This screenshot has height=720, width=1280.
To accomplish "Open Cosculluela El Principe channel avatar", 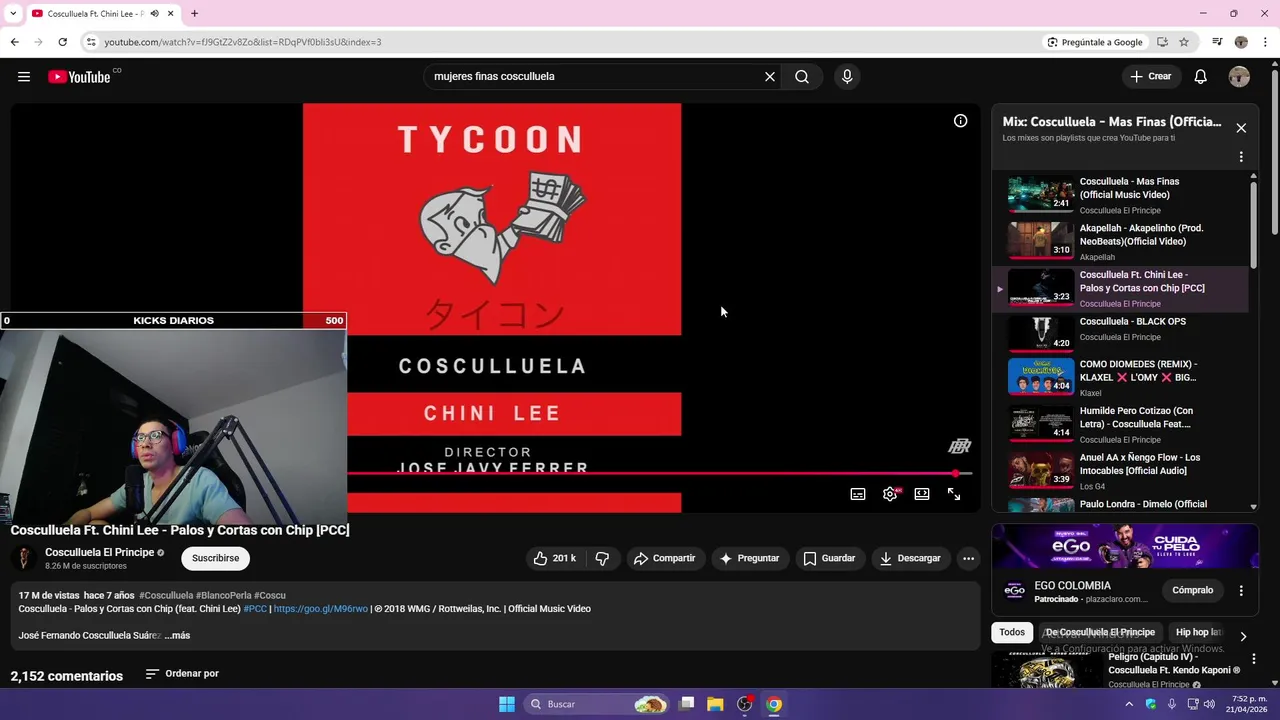I will [x=23, y=558].
